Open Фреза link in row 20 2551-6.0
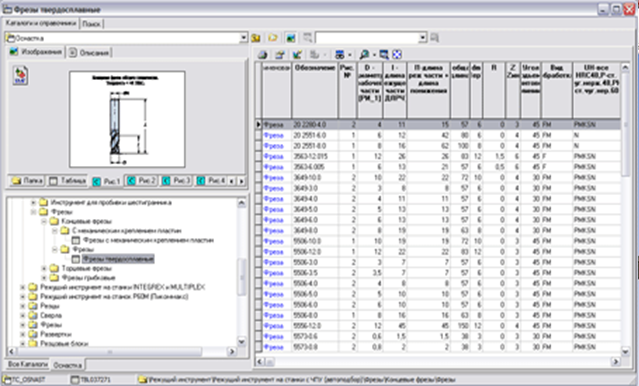 (x=273, y=135)
